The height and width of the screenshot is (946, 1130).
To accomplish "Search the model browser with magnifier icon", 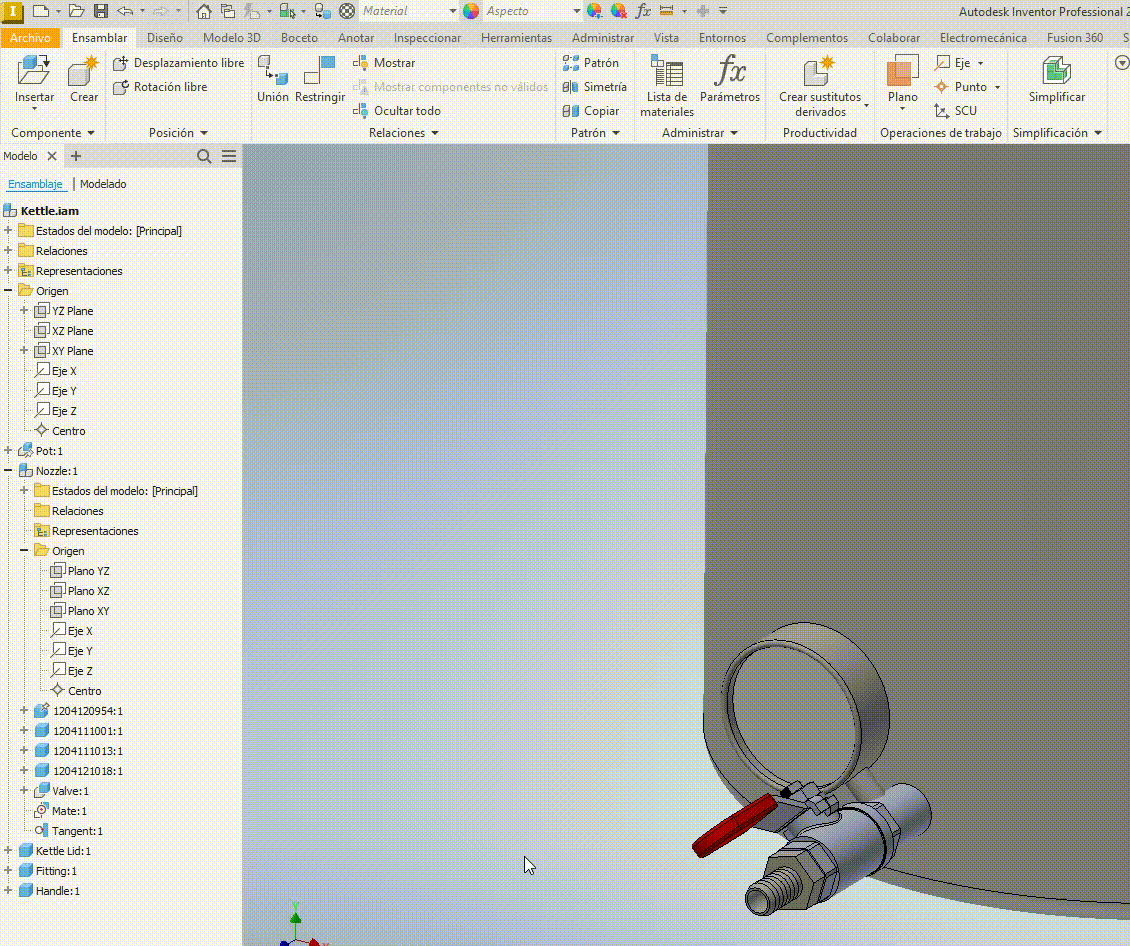I will click(x=204, y=156).
